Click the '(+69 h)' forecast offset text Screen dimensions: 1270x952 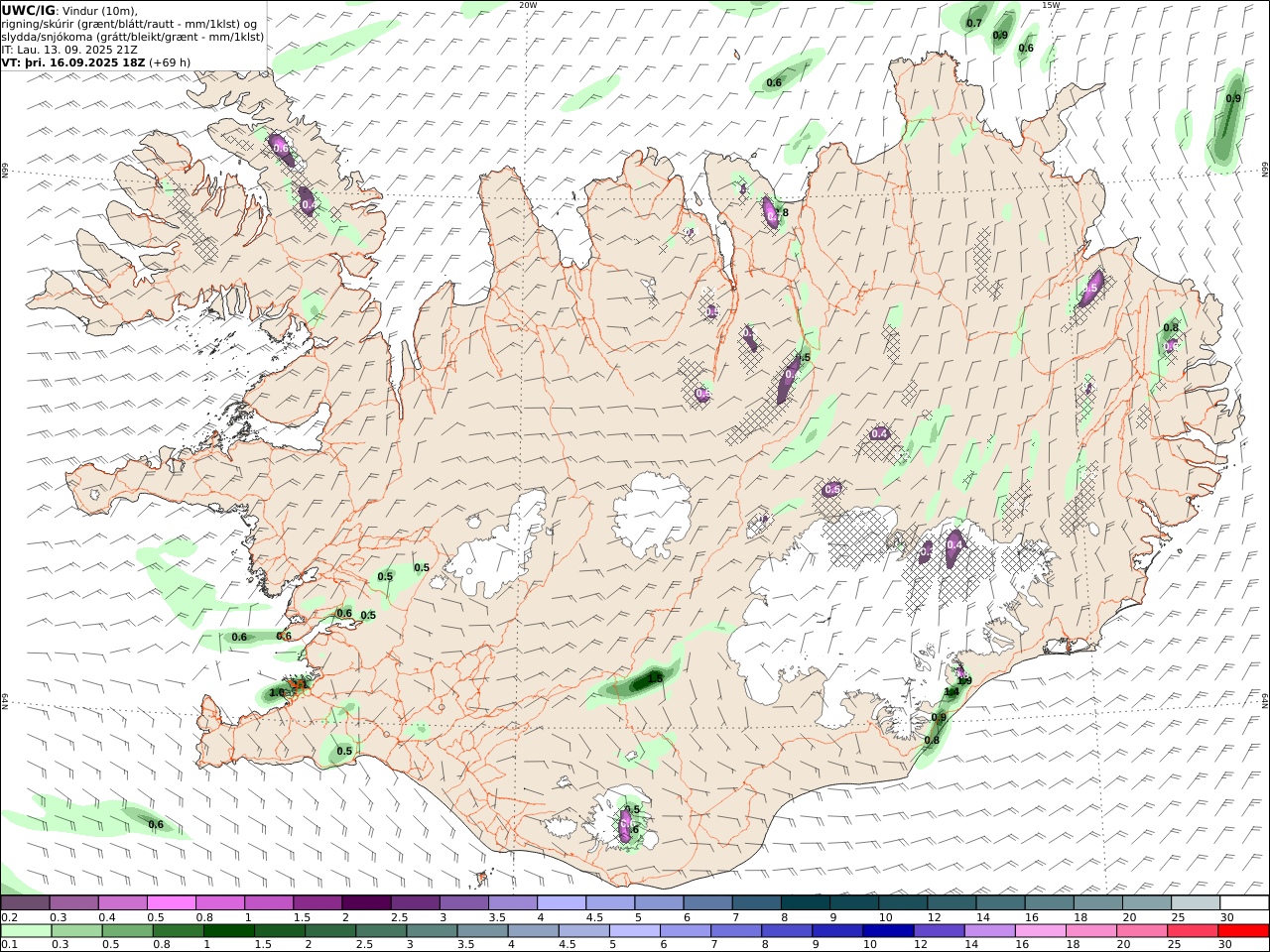pos(170,62)
